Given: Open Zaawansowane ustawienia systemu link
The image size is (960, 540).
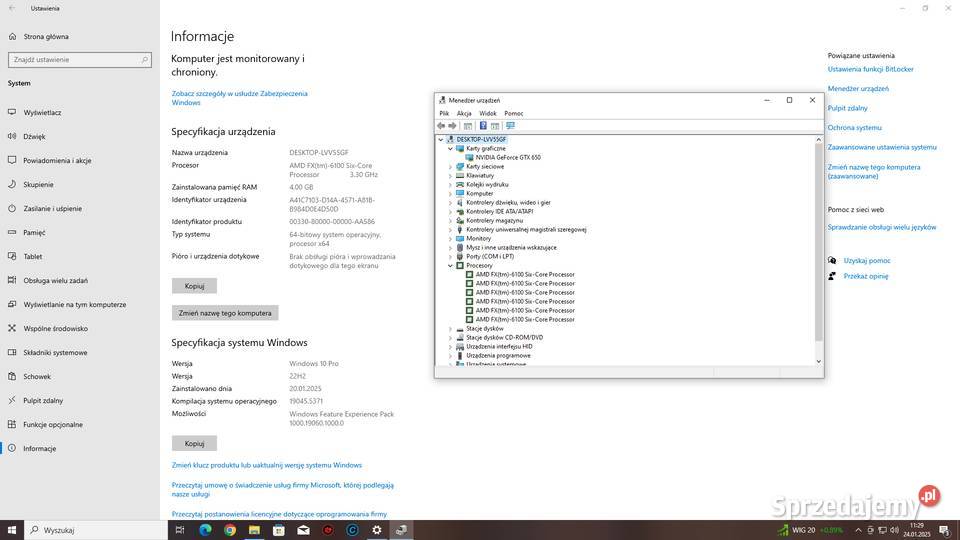Looking at the screenshot, I should 882,148.
